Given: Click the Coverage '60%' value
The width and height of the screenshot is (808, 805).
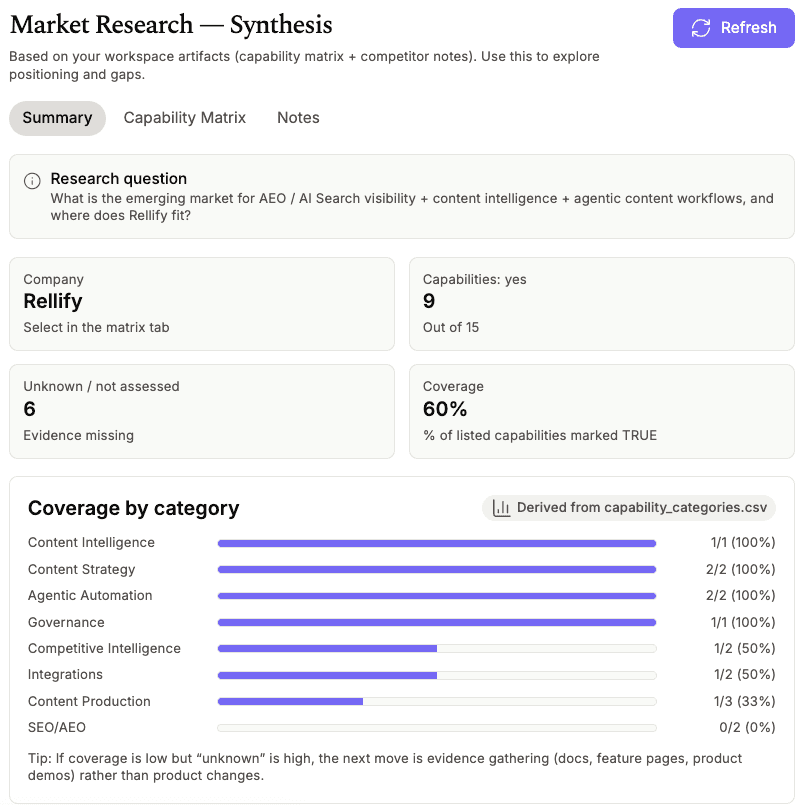Looking at the screenshot, I should [x=445, y=409].
